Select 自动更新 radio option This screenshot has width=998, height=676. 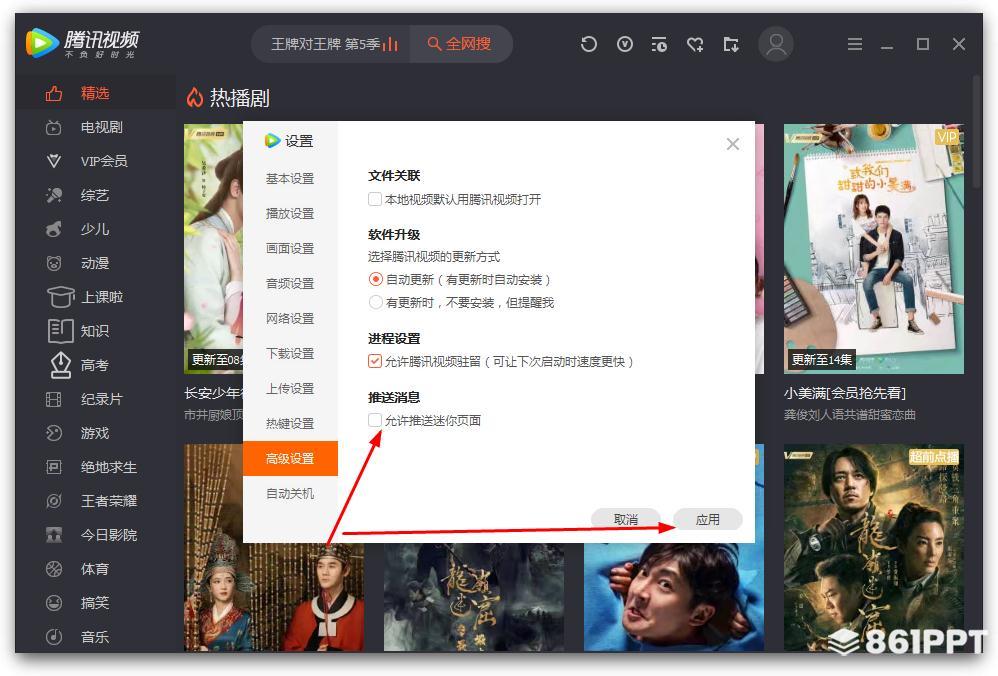click(376, 279)
